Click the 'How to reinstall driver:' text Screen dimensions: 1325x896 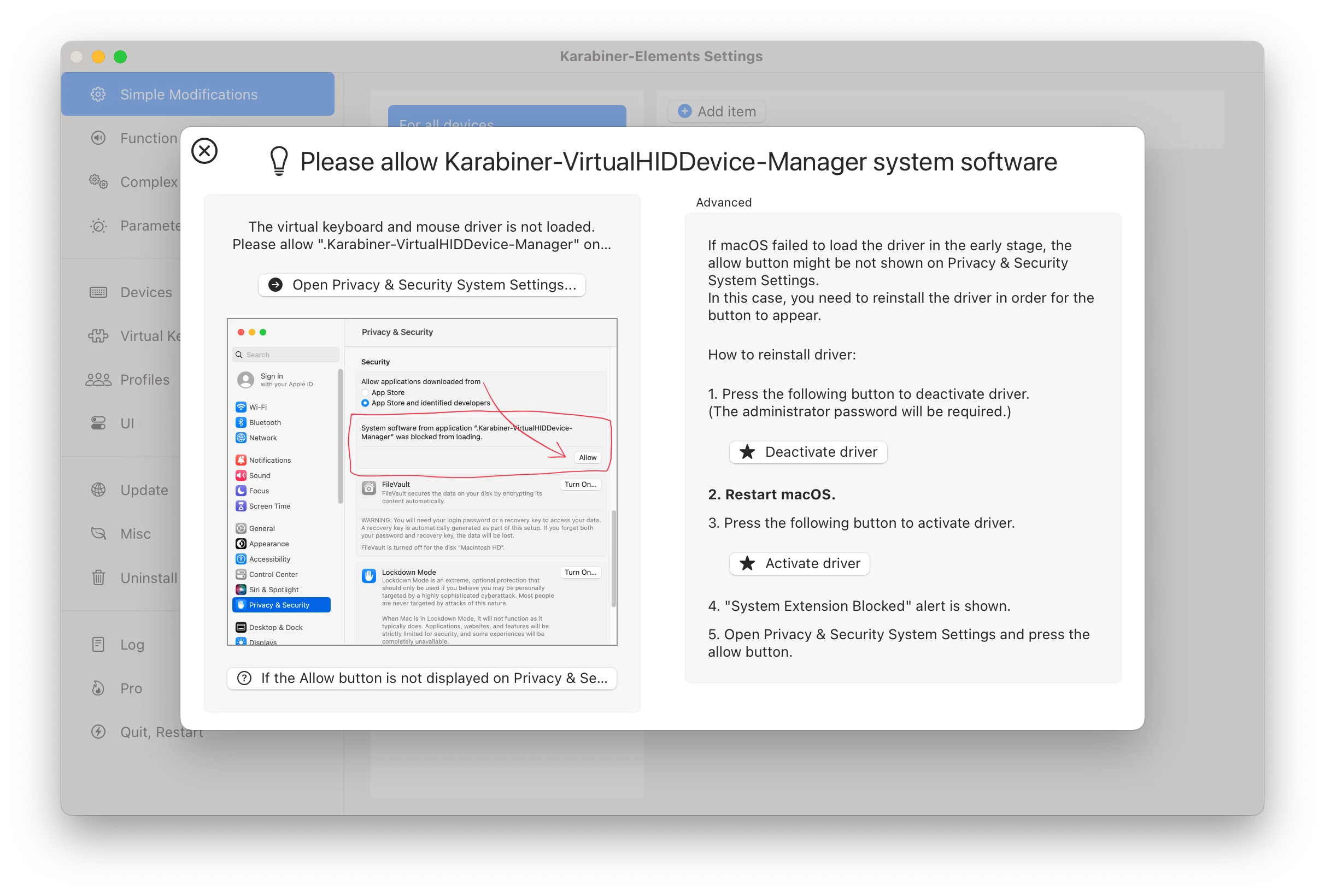(782, 355)
